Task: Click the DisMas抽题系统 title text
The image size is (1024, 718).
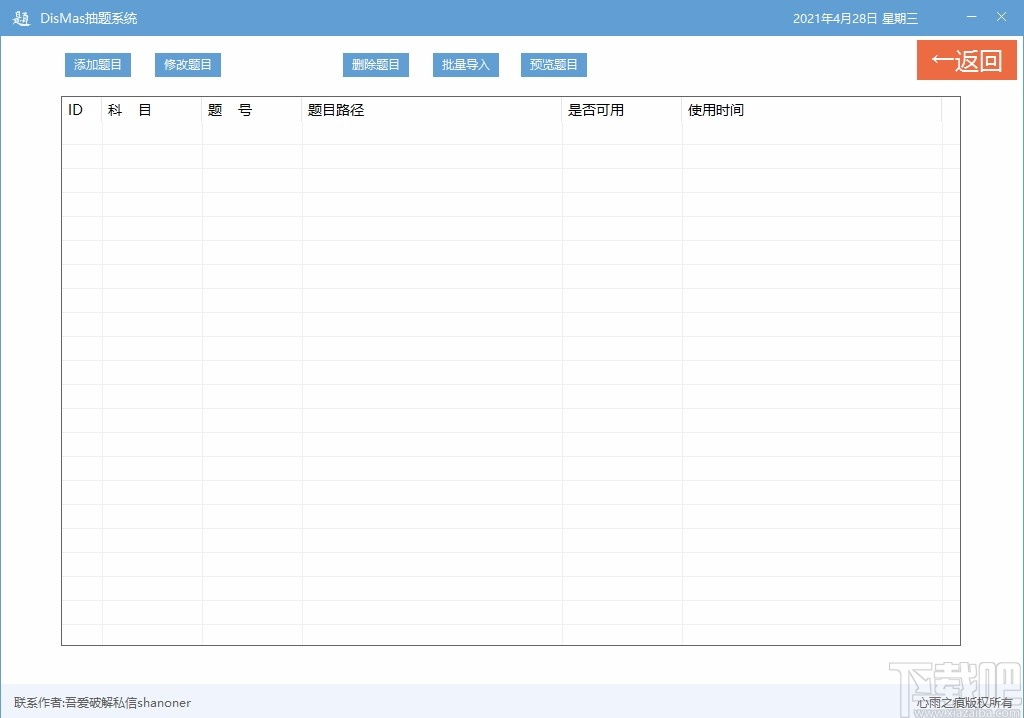Action: [x=88, y=17]
